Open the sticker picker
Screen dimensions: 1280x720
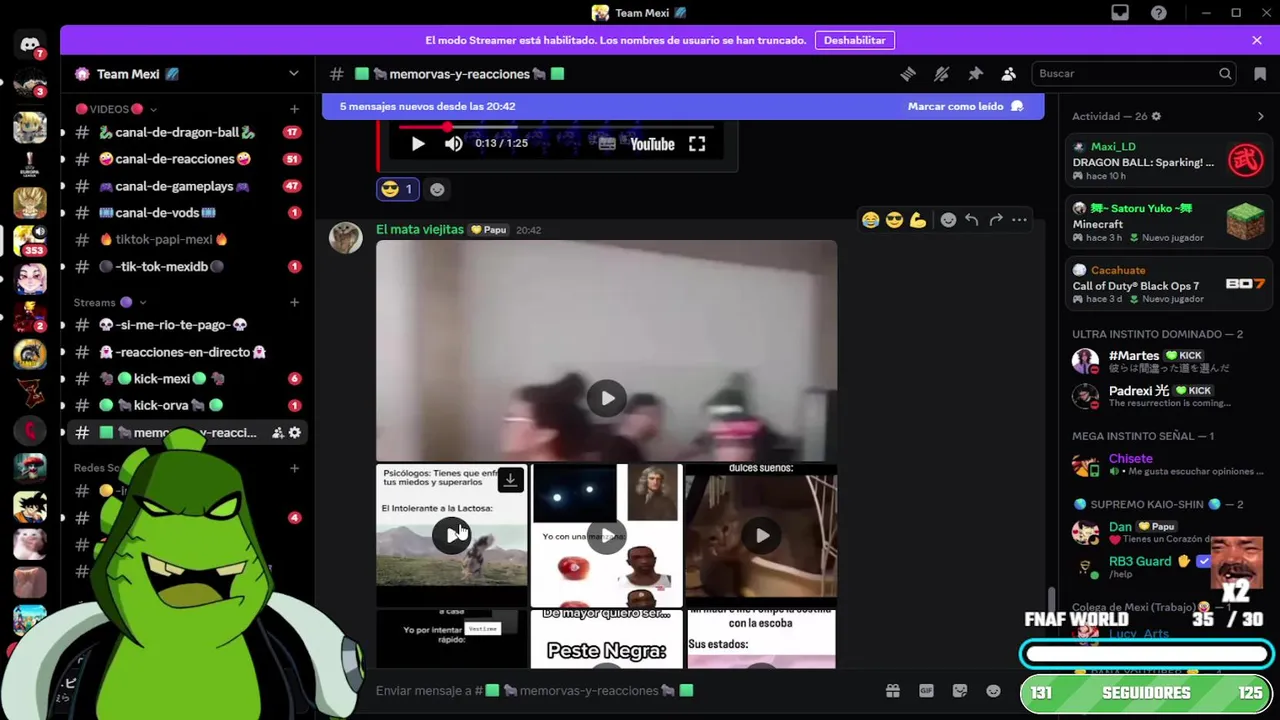click(960, 691)
